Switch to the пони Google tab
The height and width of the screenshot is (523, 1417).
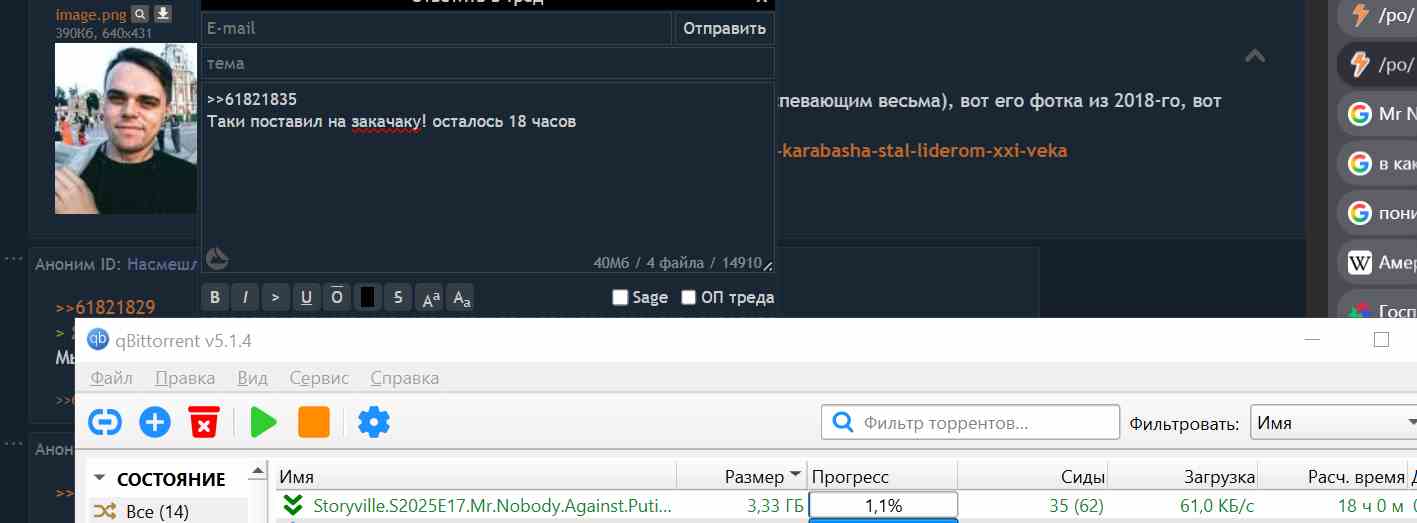(x=1377, y=213)
